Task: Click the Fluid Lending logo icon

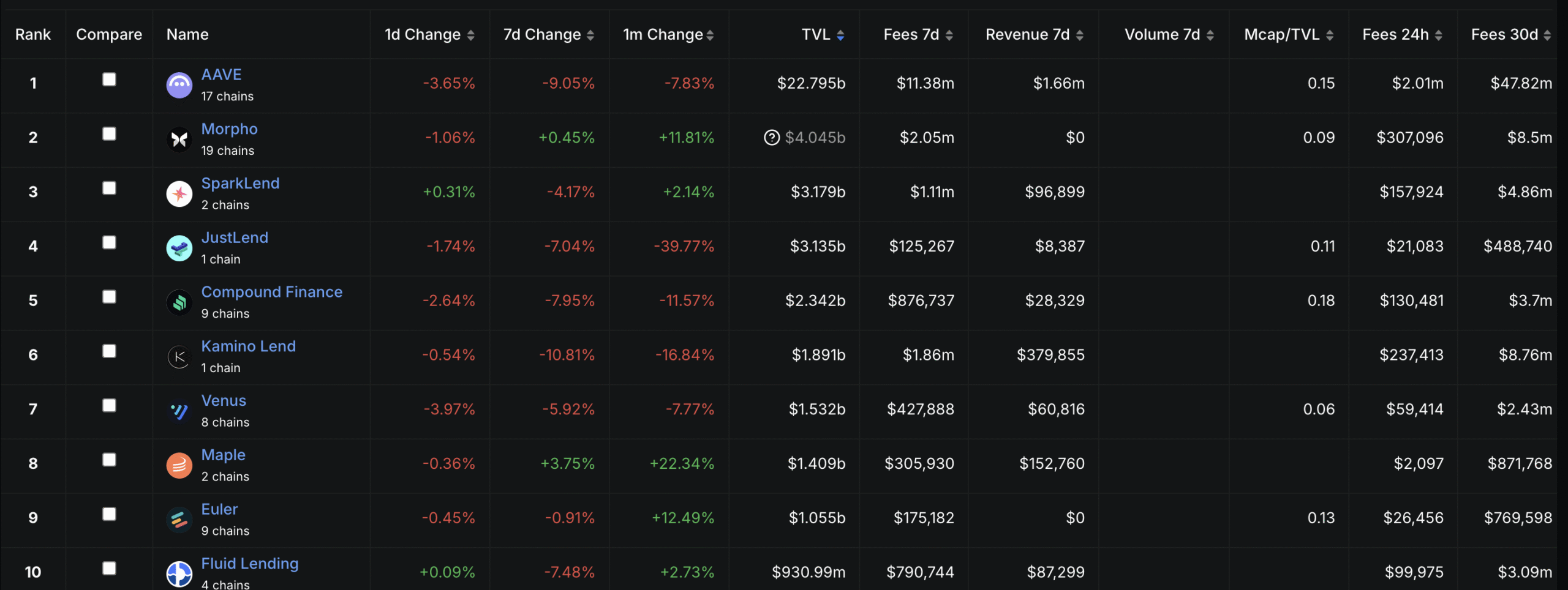Action: [x=179, y=574]
